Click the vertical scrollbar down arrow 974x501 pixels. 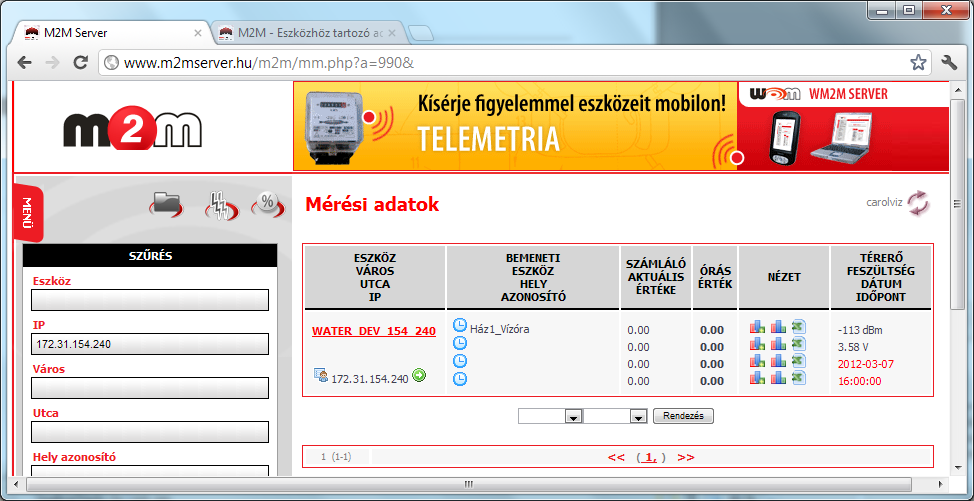pos(957,469)
